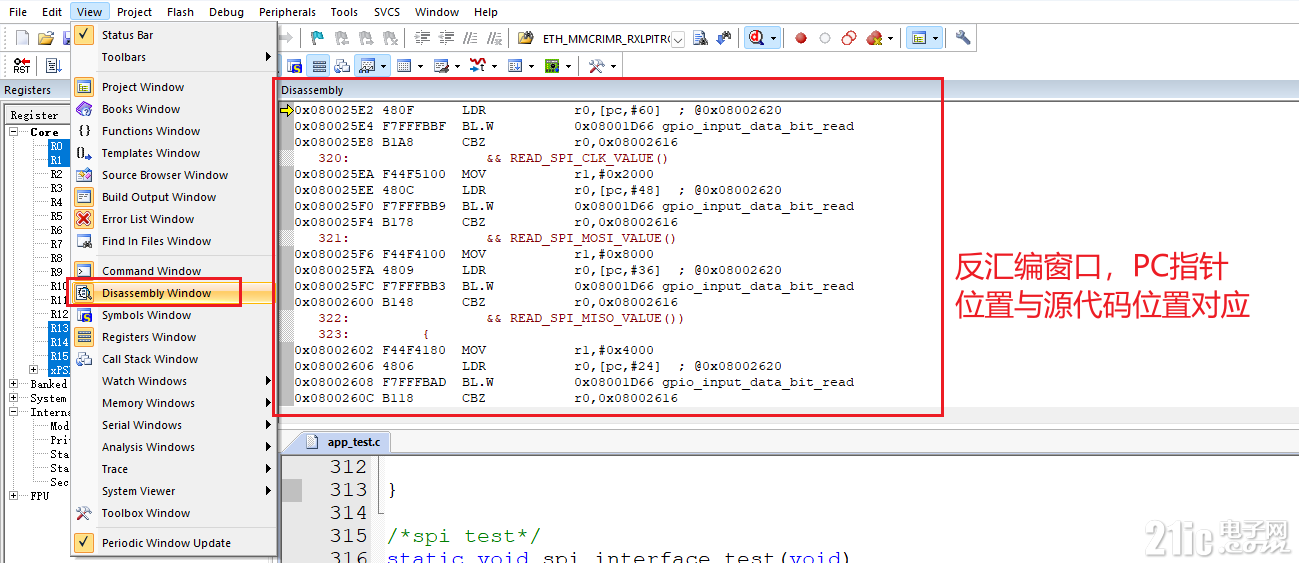Click the Analysis Windows toolbar icon
The height and width of the screenshot is (563, 1299).
click(477, 66)
